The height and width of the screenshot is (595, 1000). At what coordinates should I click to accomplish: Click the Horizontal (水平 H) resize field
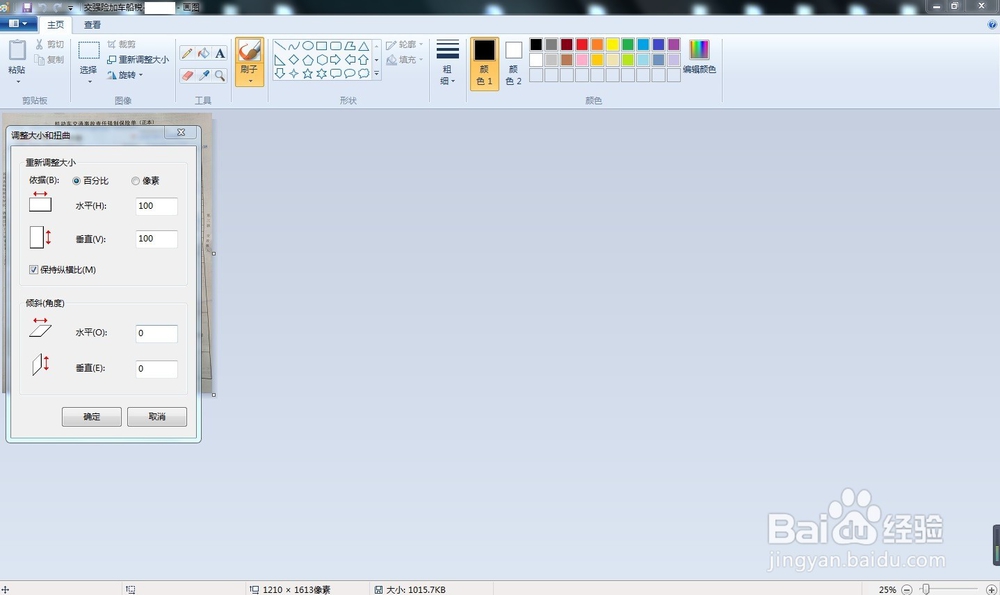(156, 206)
